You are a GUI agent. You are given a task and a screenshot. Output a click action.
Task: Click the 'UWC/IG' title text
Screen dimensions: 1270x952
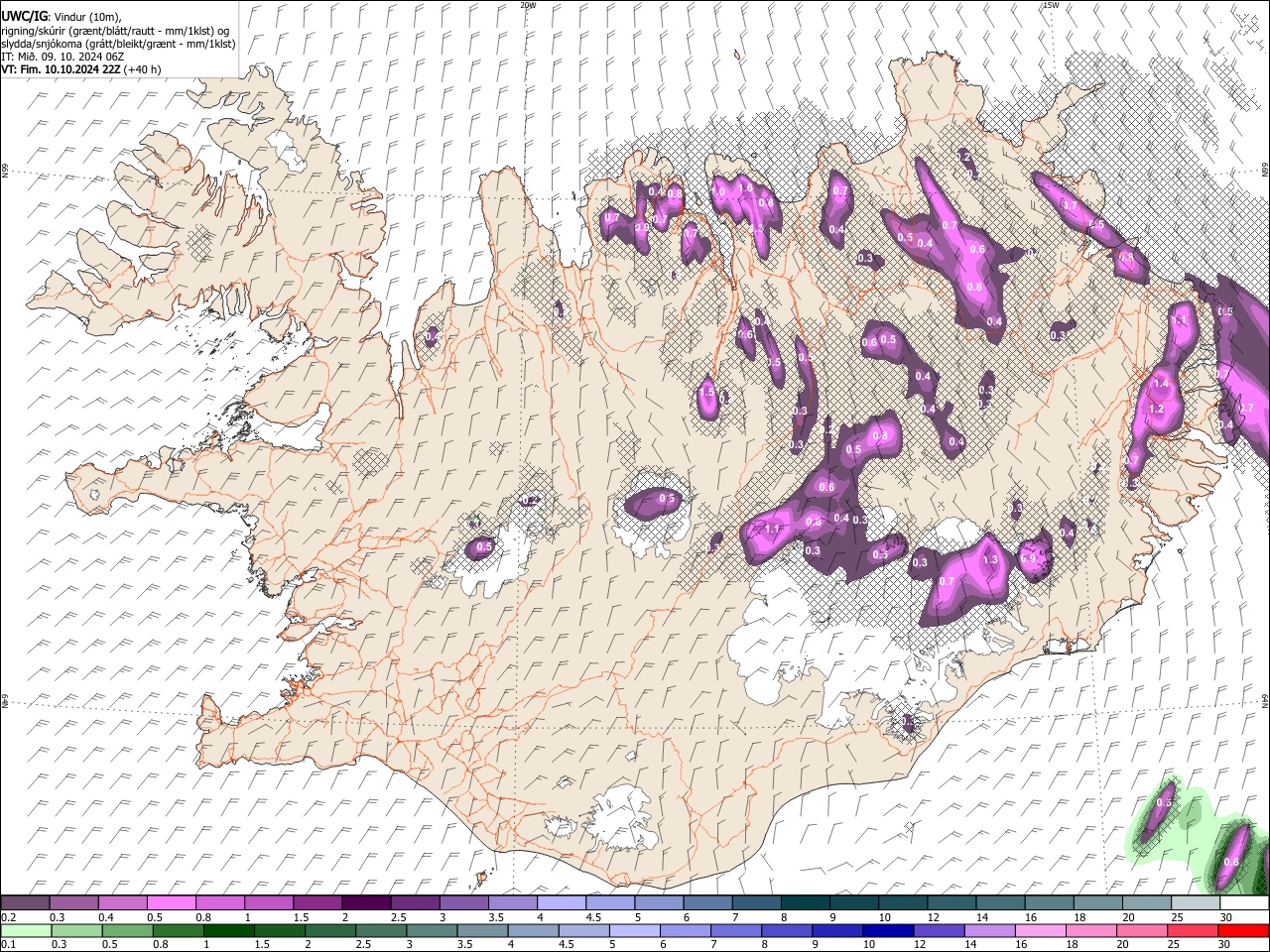click(x=23, y=16)
